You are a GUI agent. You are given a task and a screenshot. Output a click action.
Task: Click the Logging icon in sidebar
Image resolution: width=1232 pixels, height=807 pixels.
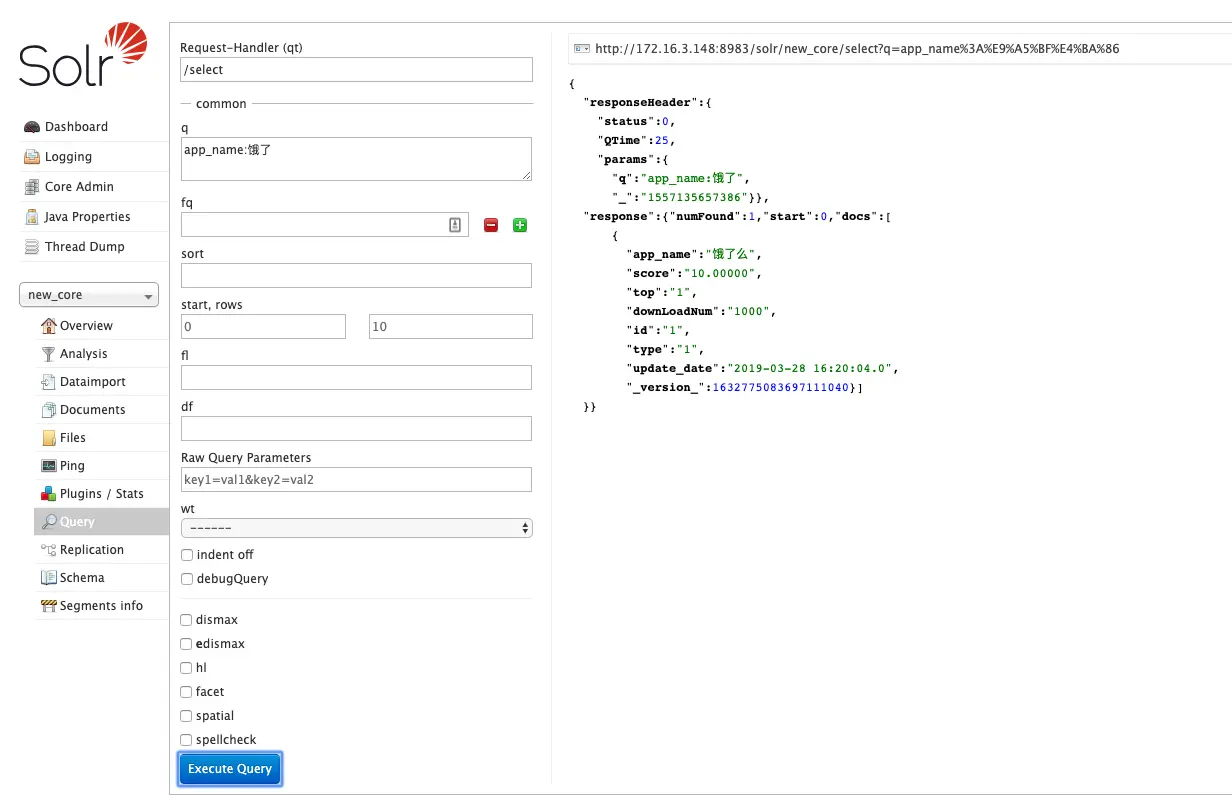(32, 157)
